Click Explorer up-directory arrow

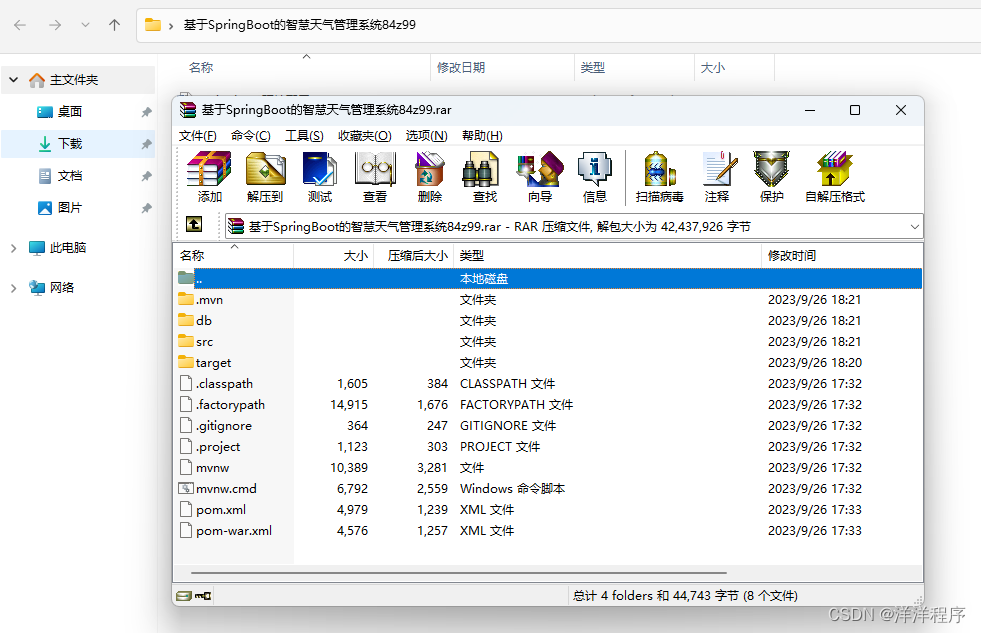pyautogui.click(x=114, y=25)
